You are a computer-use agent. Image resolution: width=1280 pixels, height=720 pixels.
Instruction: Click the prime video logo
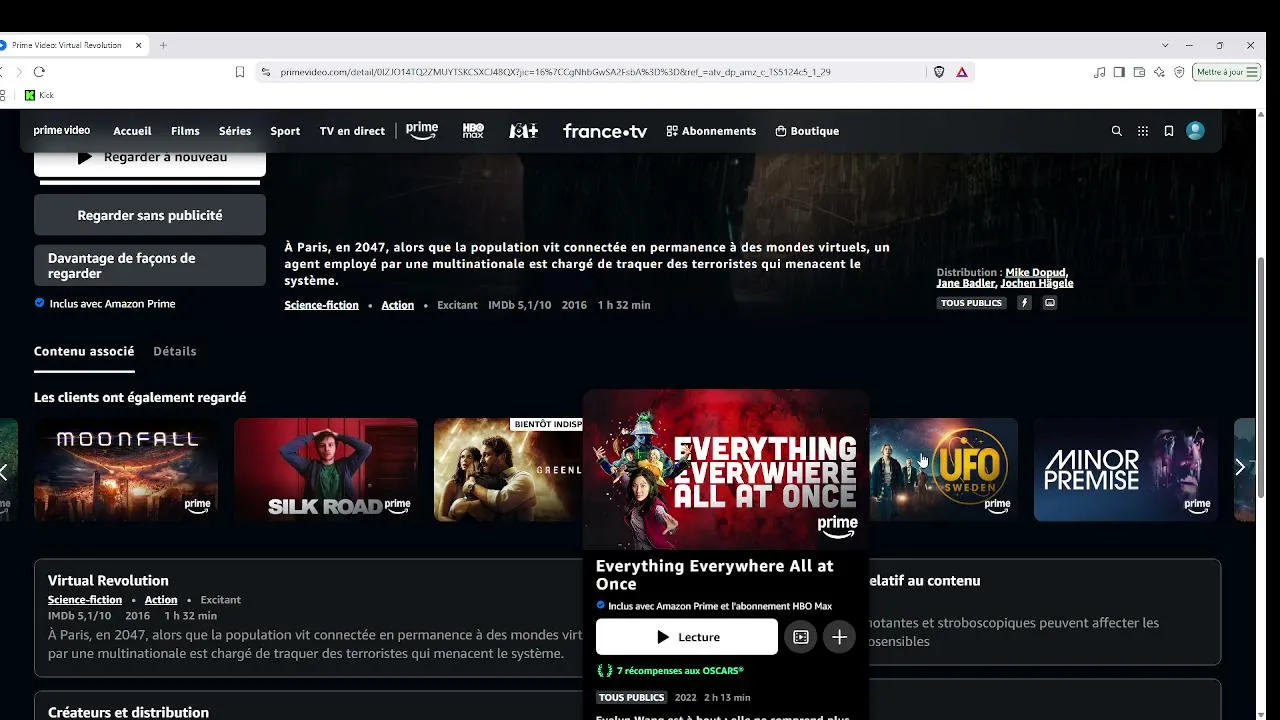click(62, 131)
